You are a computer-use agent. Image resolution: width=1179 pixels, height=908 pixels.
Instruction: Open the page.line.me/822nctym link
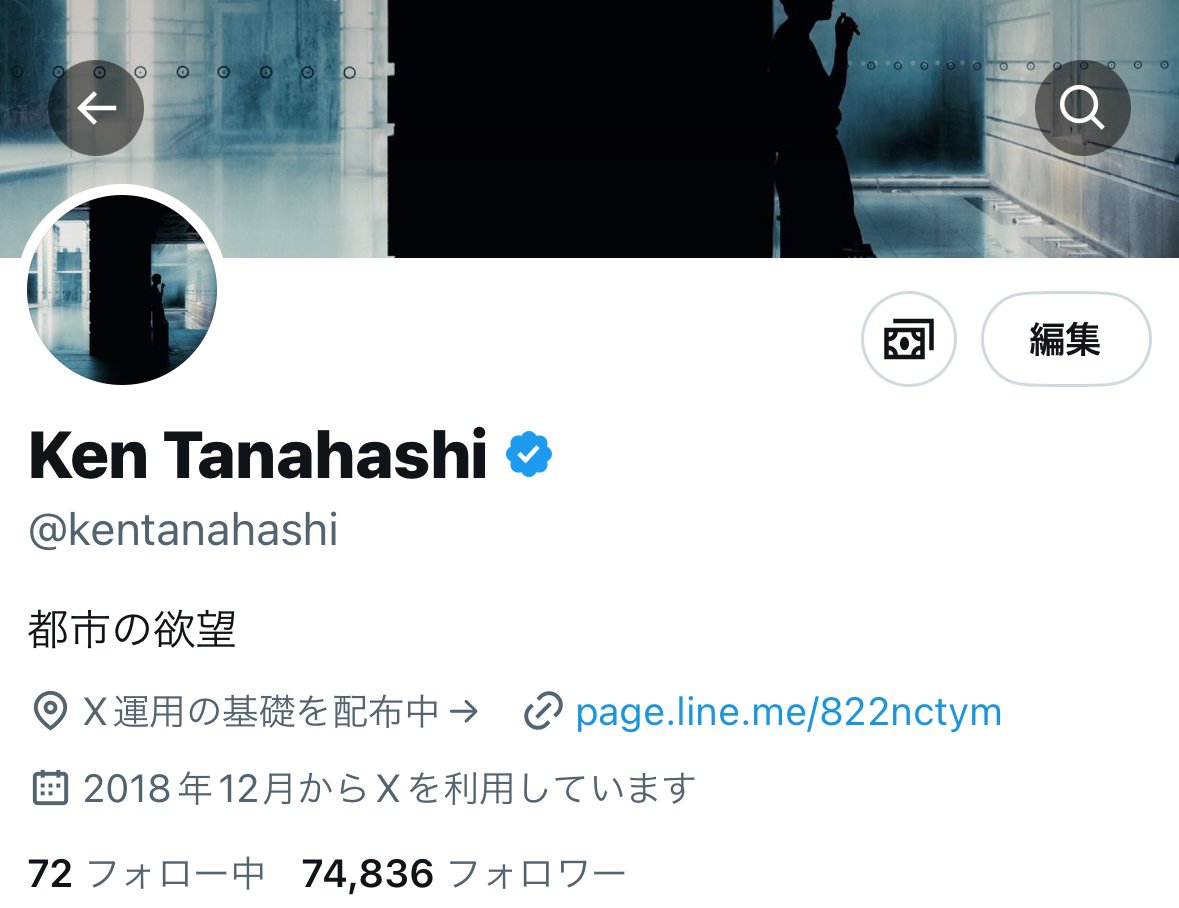click(x=788, y=712)
